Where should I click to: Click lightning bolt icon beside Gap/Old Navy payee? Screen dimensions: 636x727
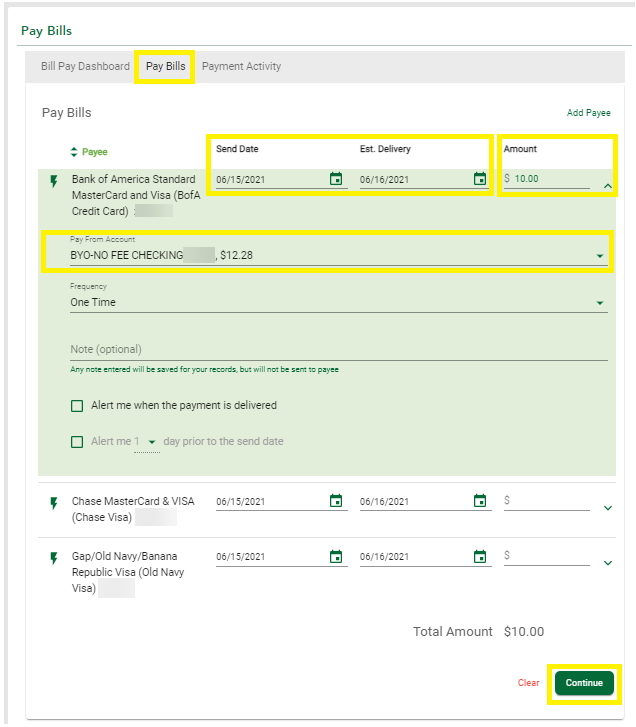tap(54, 558)
